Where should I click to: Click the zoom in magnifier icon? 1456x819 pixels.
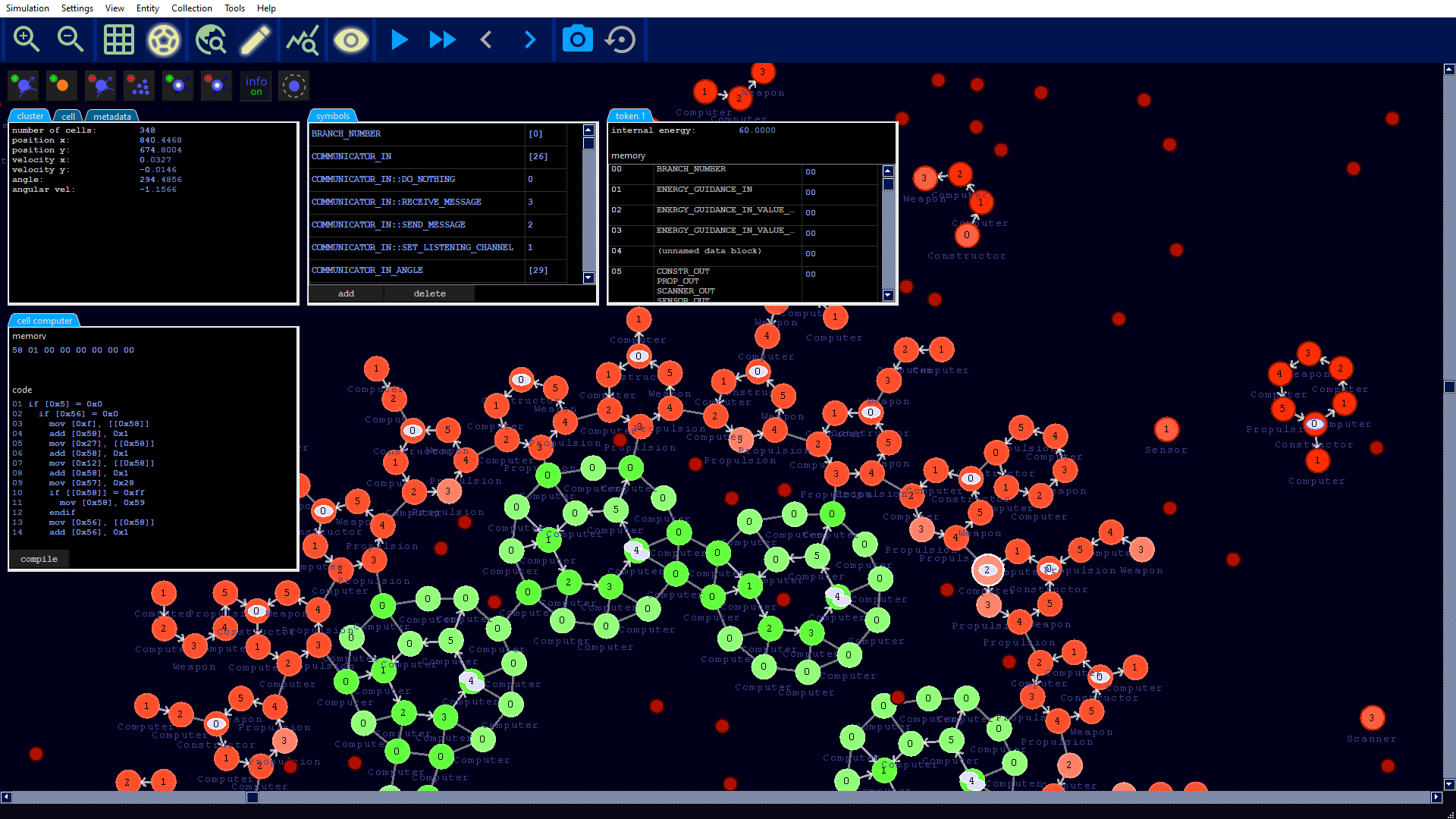[27, 39]
